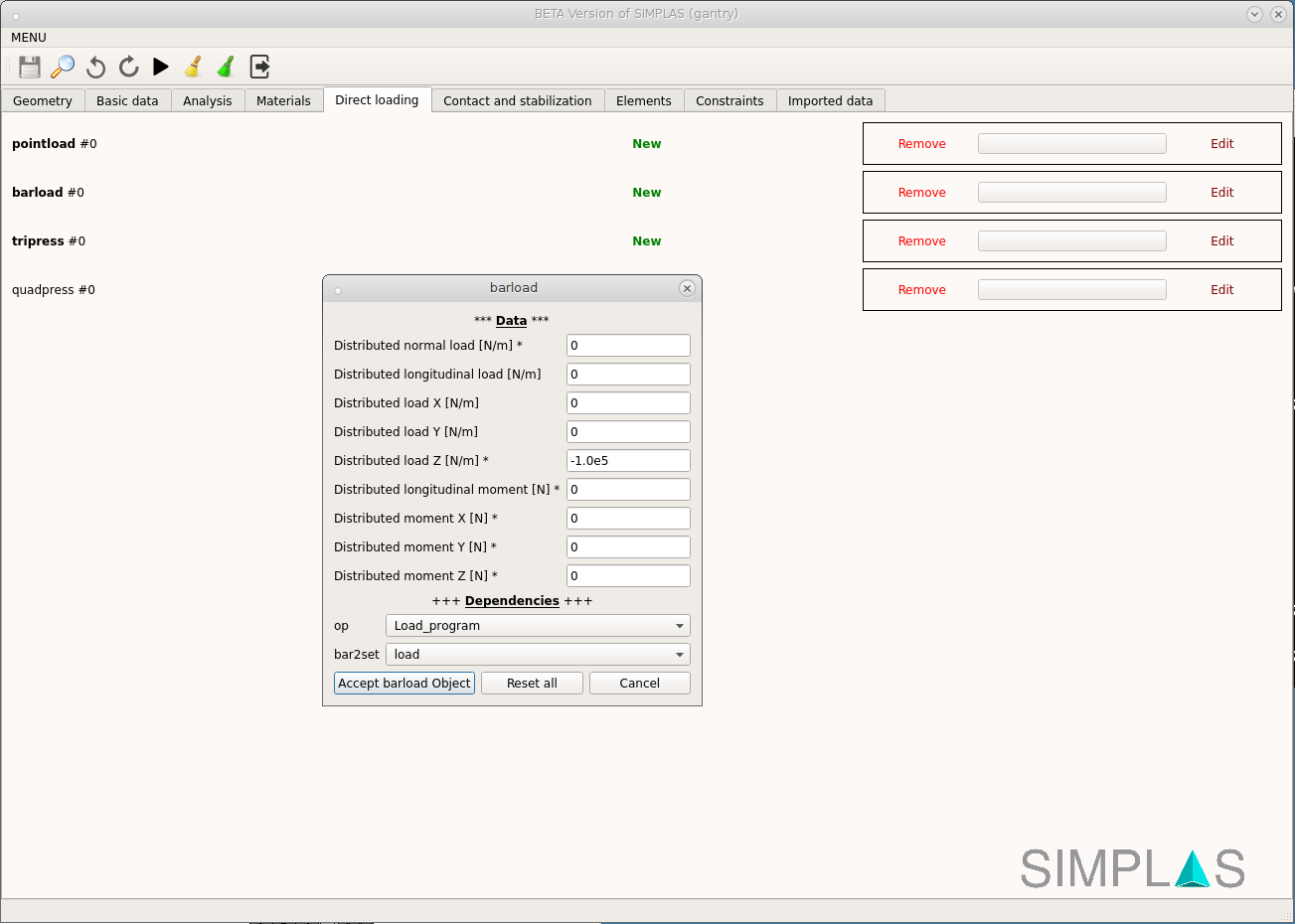The height and width of the screenshot is (924, 1295).
Task: Close the barload dialog with X
Action: [x=687, y=288]
